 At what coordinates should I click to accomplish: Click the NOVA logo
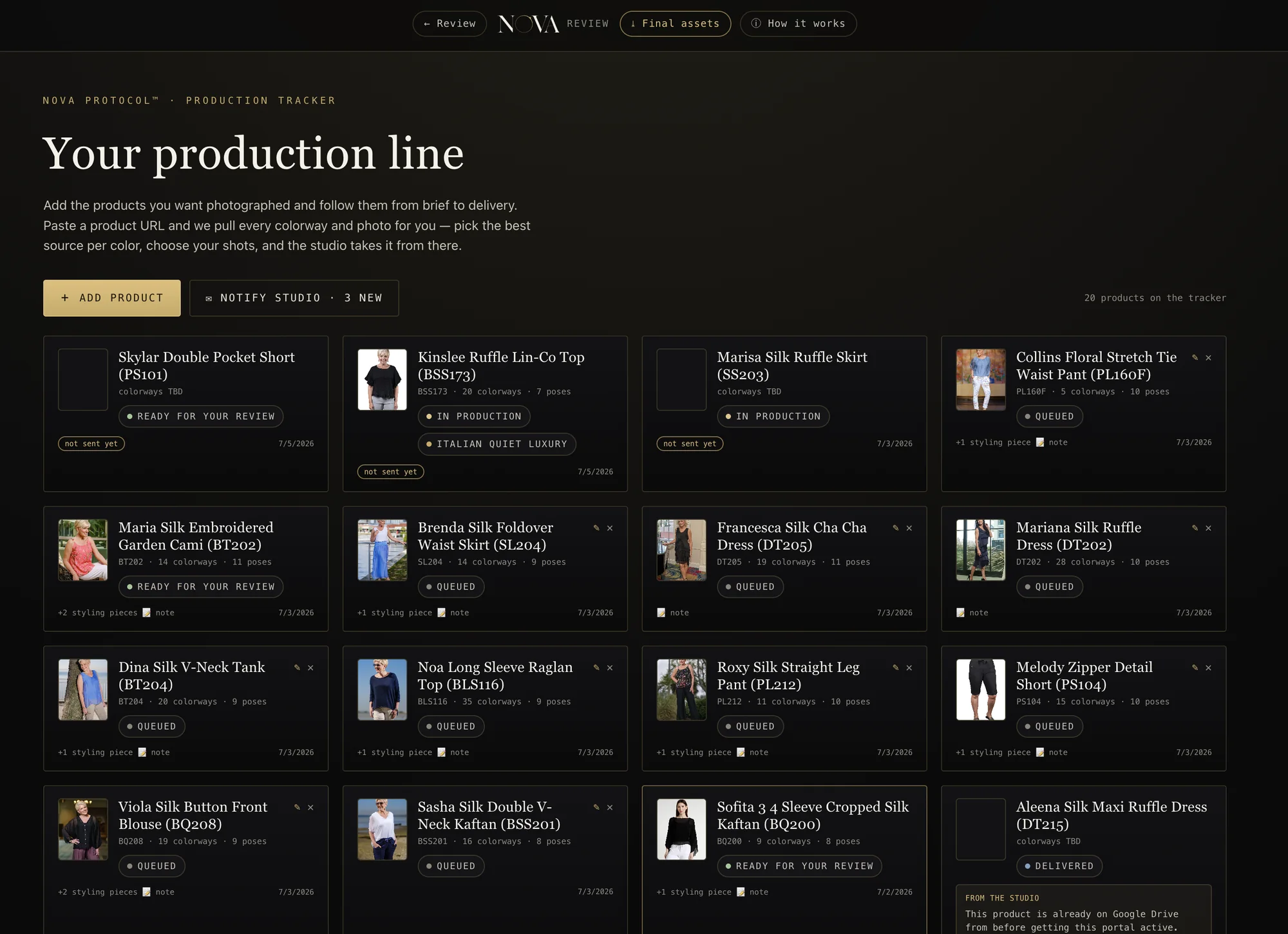[529, 24]
